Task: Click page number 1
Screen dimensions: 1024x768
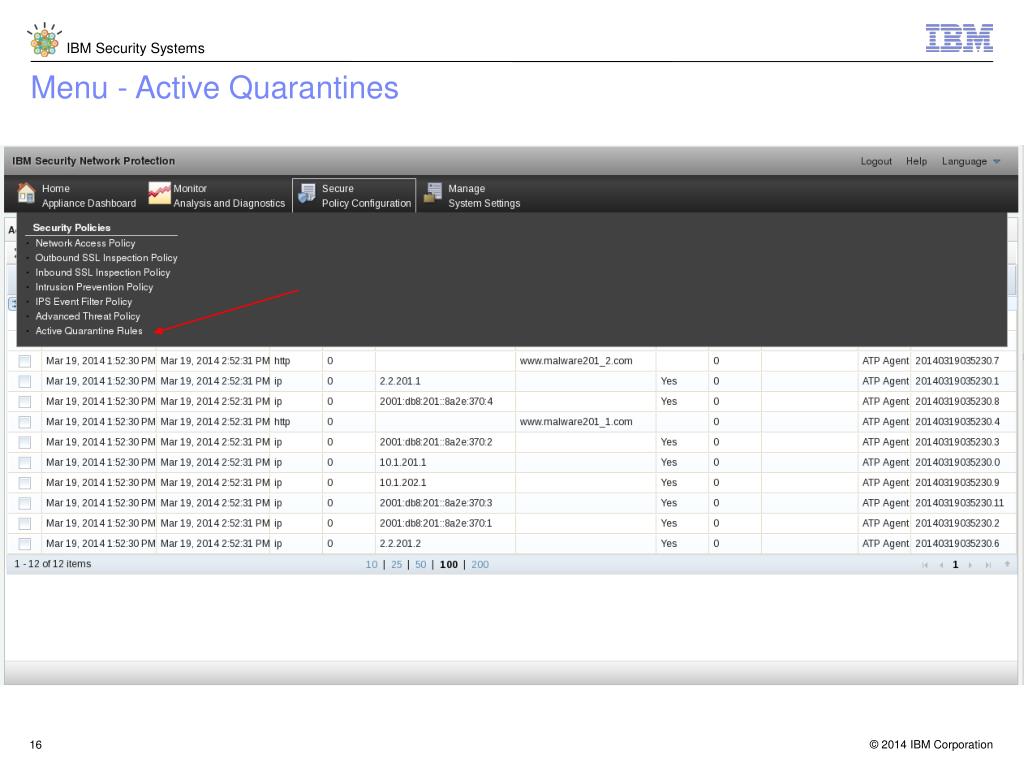Action: 955,565
